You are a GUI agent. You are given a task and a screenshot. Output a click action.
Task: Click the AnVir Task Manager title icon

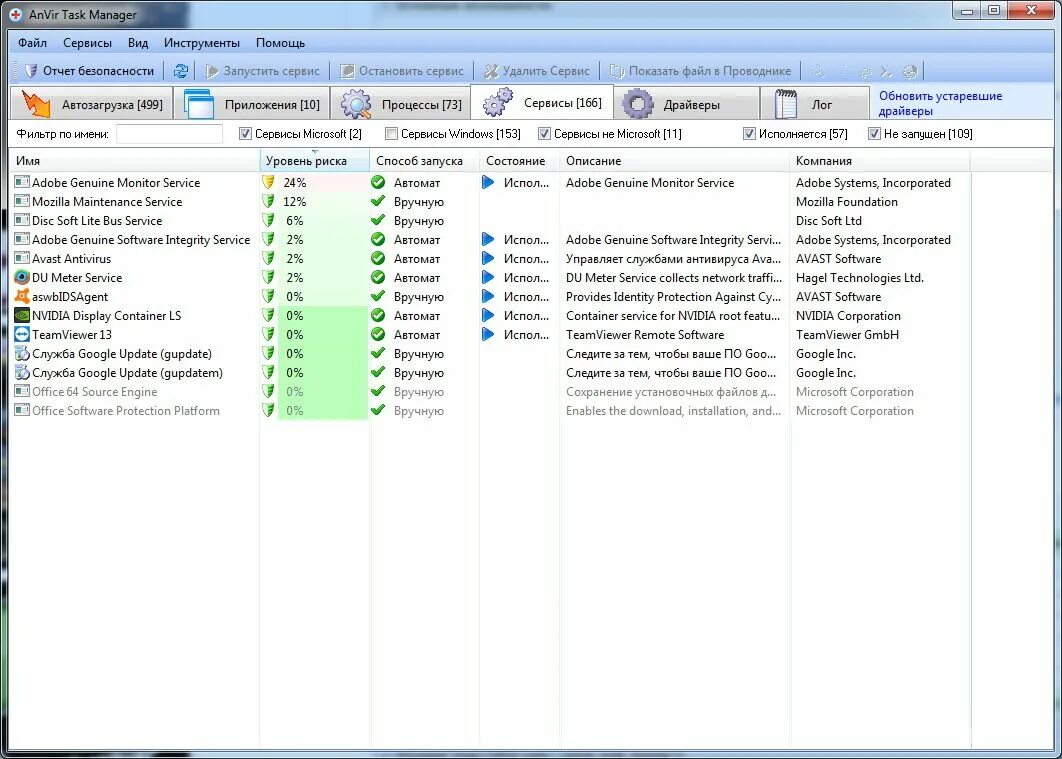(x=16, y=14)
